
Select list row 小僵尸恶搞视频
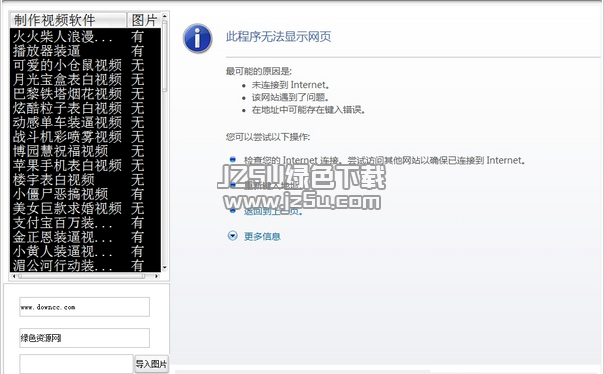coord(85,193)
